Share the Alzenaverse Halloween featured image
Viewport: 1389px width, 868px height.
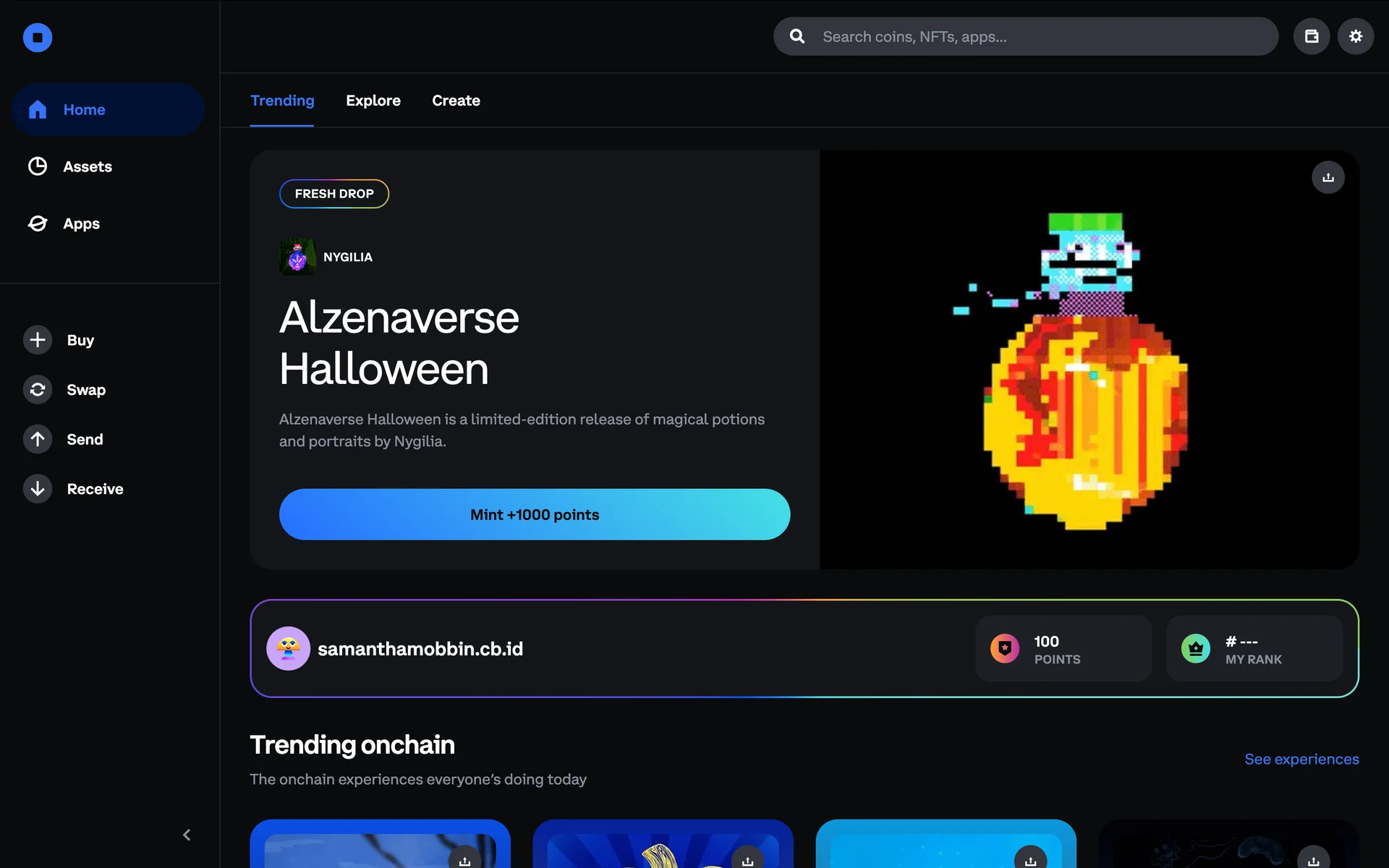(1328, 177)
